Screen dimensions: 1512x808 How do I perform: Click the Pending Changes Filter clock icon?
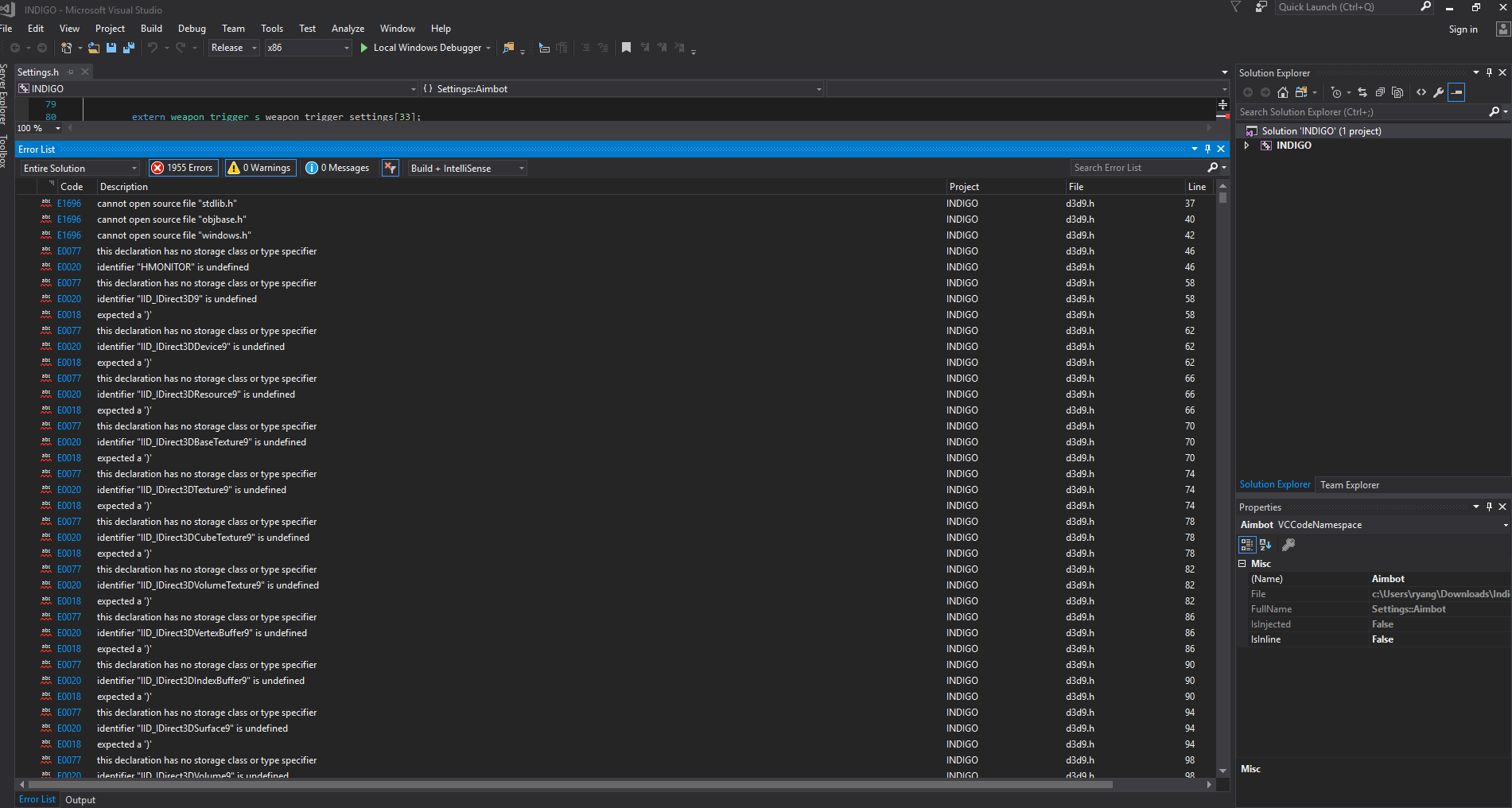1336,92
